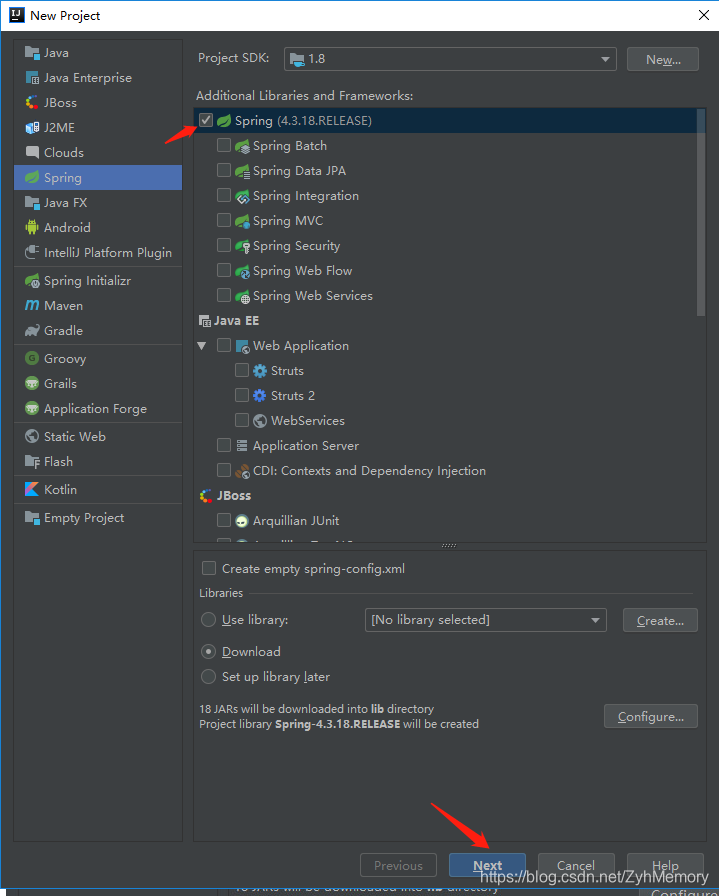719x896 pixels.
Task: Click the J2ME icon
Action: 32,127
